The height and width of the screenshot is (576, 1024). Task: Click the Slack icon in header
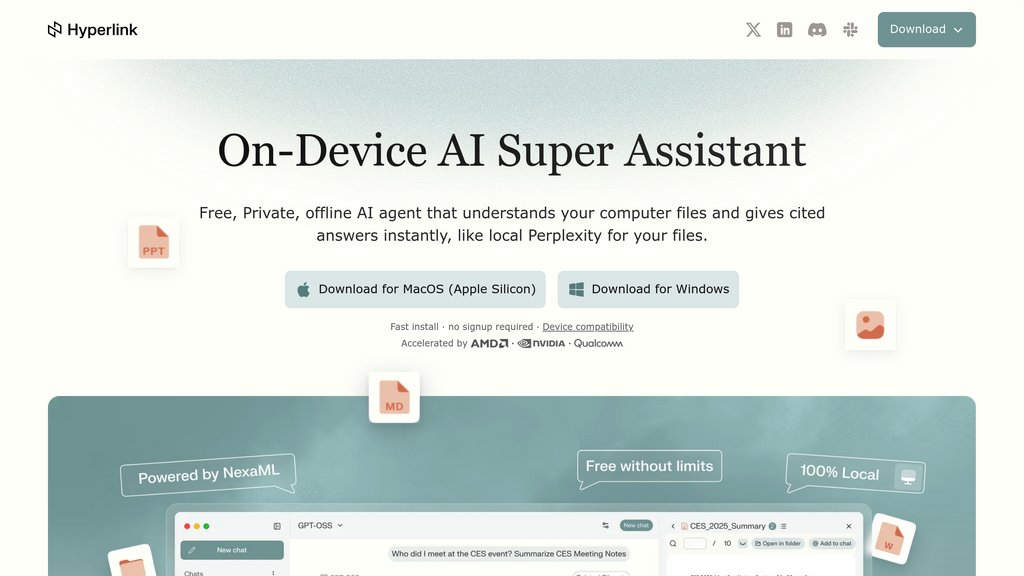pos(850,30)
